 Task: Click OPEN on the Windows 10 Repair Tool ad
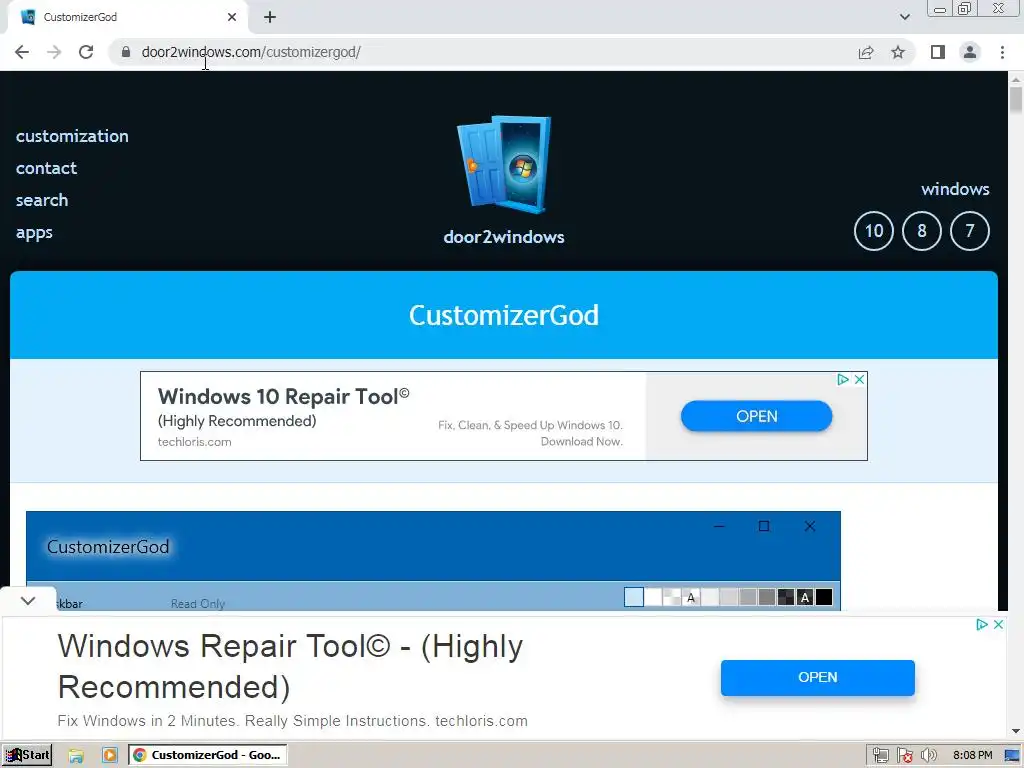(x=756, y=416)
